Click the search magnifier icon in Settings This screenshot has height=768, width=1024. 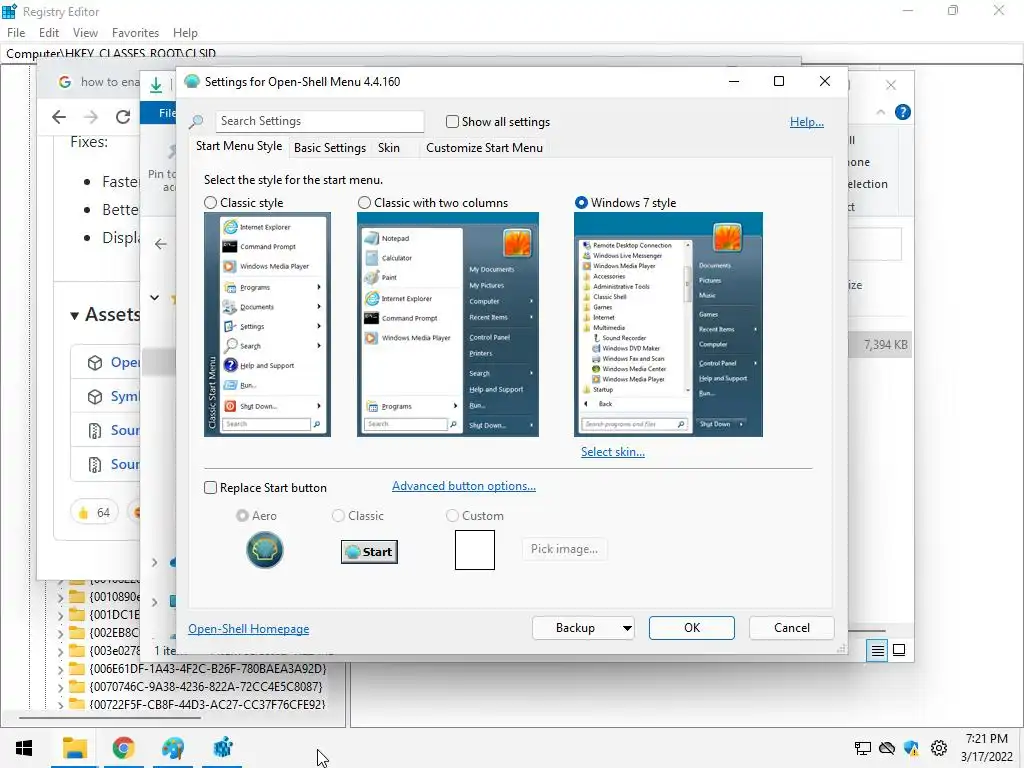(196, 121)
